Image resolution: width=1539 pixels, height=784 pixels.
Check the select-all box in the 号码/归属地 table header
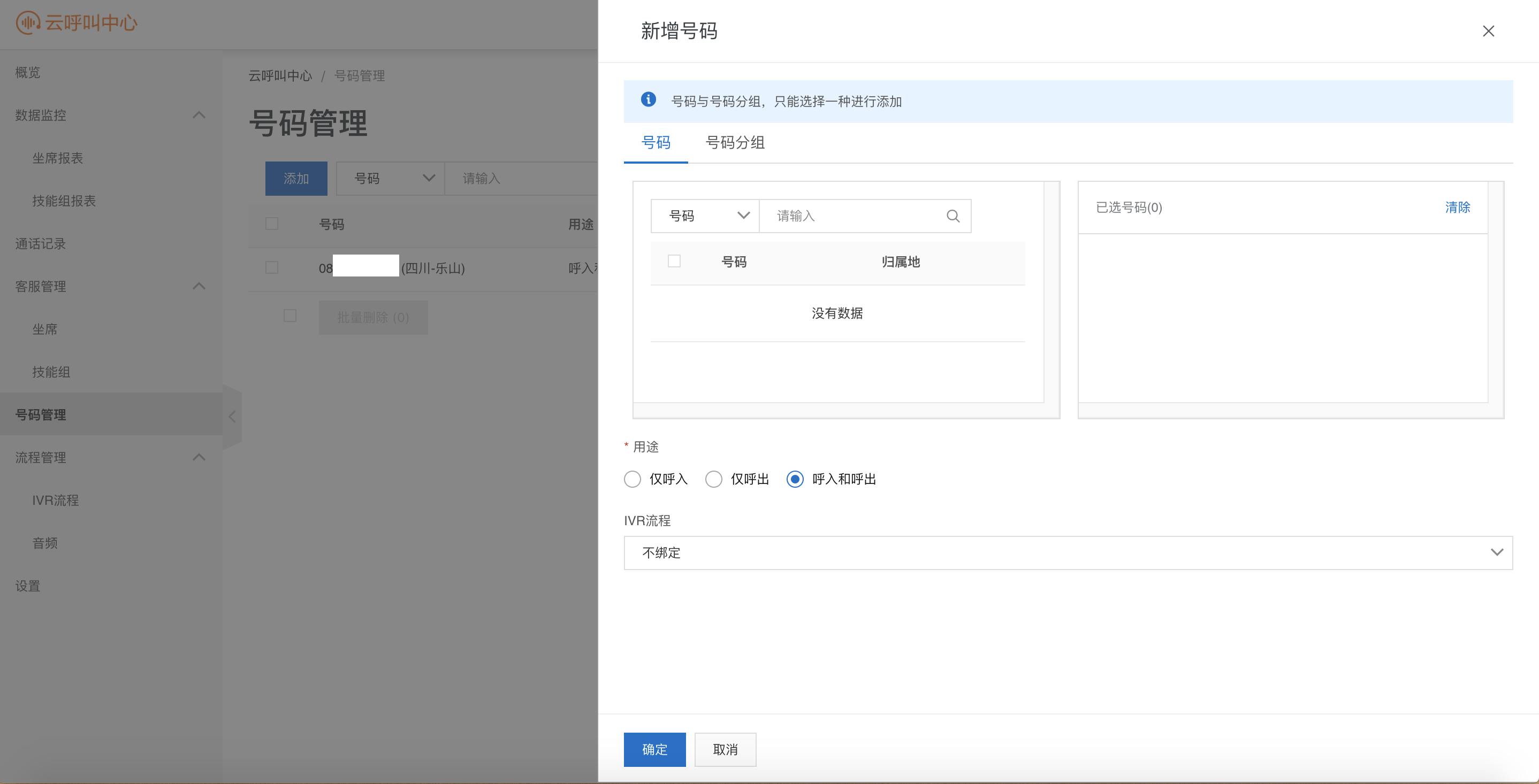(x=674, y=262)
